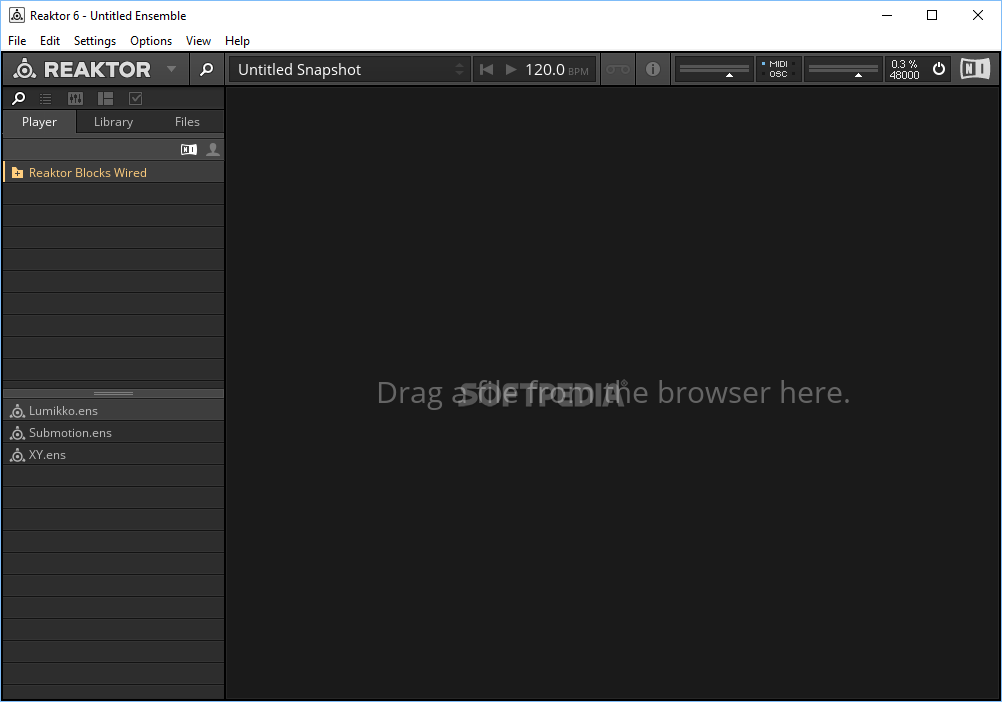Close the Reaktor 6 window
Viewport: 1002px width, 702px height.
978,15
